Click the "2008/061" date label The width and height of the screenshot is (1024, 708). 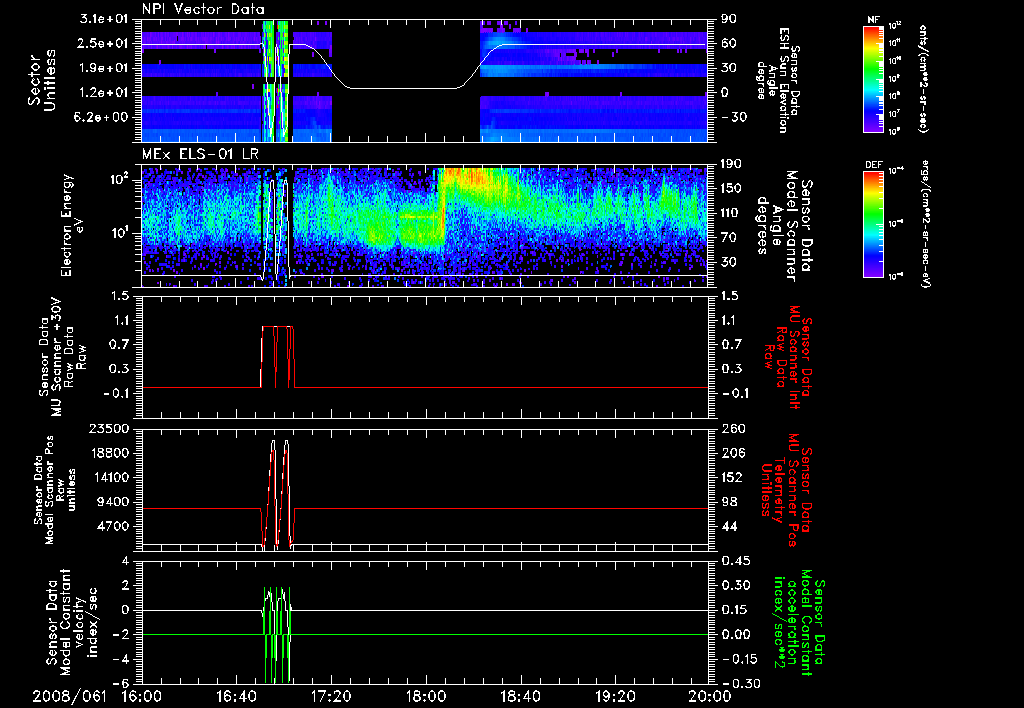[x=69, y=696]
